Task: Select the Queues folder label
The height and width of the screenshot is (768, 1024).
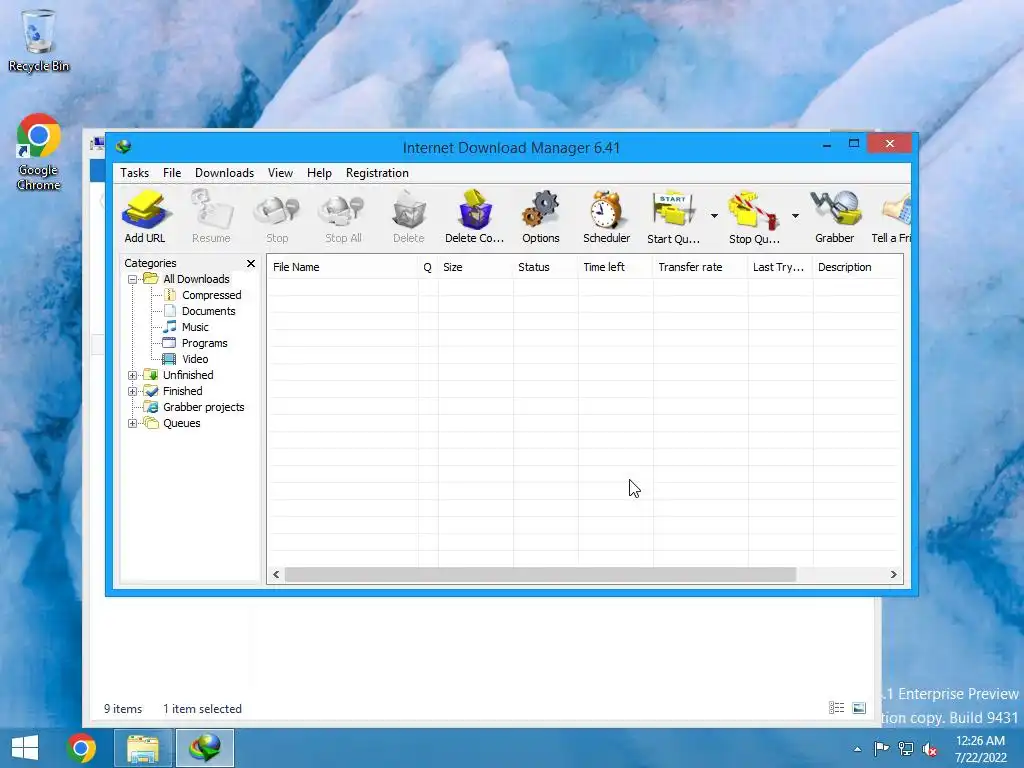Action: coord(182,423)
